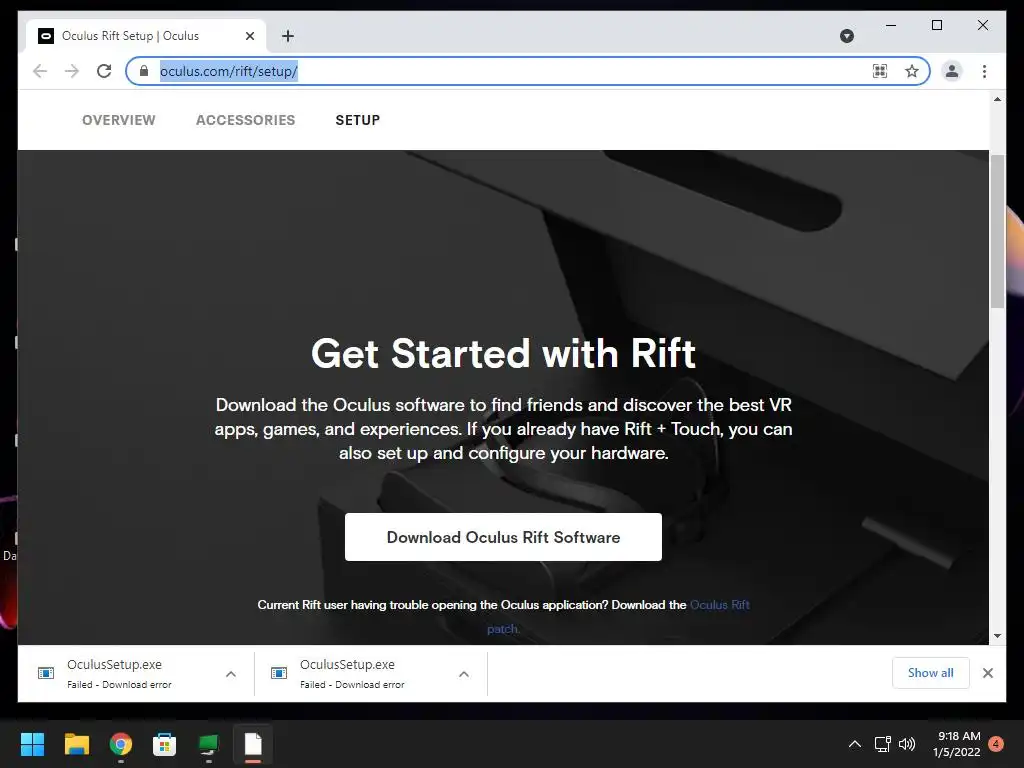Screen dimensions: 1024x768
Task: Open Chrome's three-dot menu
Action: click(984, 71)
